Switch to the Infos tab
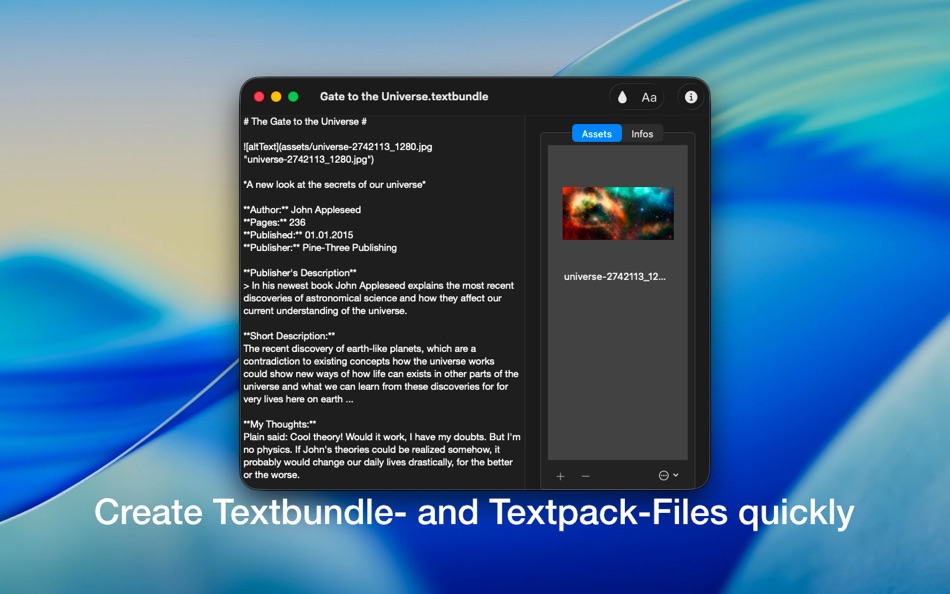The height and width of the screenshot is (594, 950). point(642,133)
